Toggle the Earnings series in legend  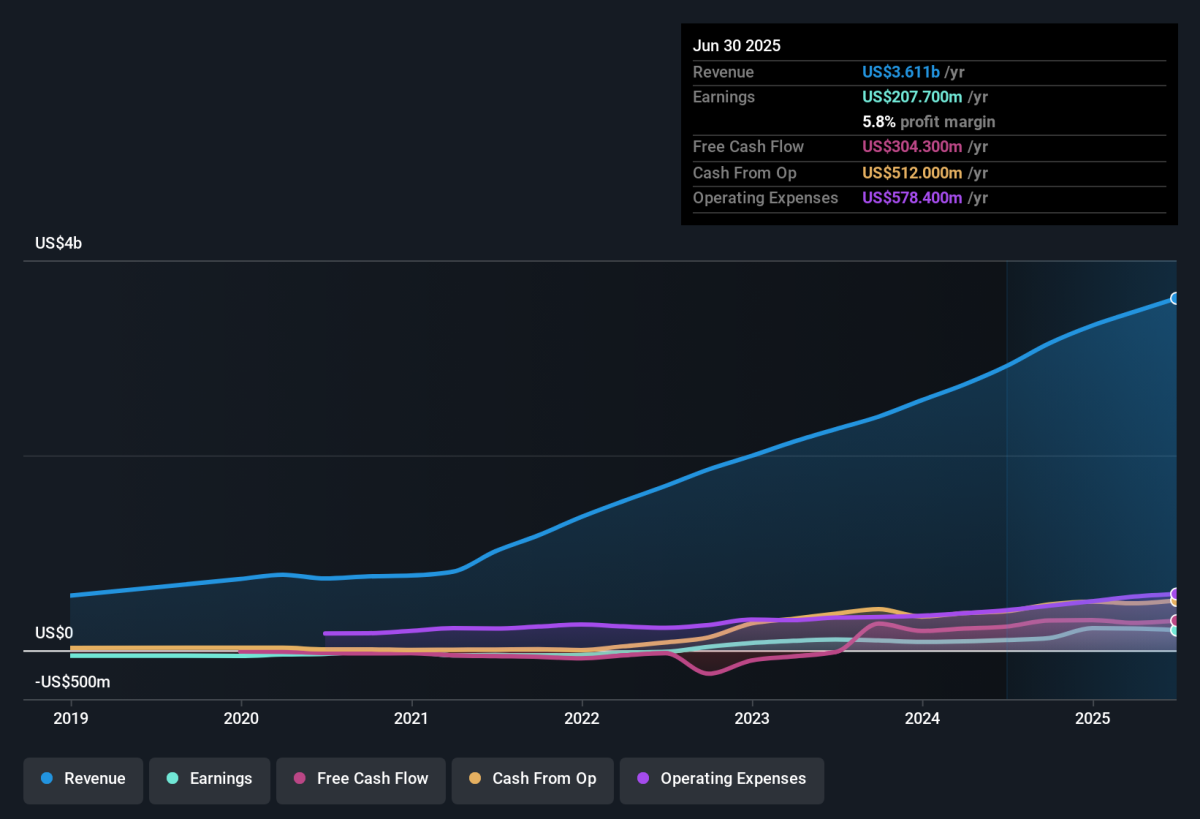pyautogui.click(x=209, y=779)
